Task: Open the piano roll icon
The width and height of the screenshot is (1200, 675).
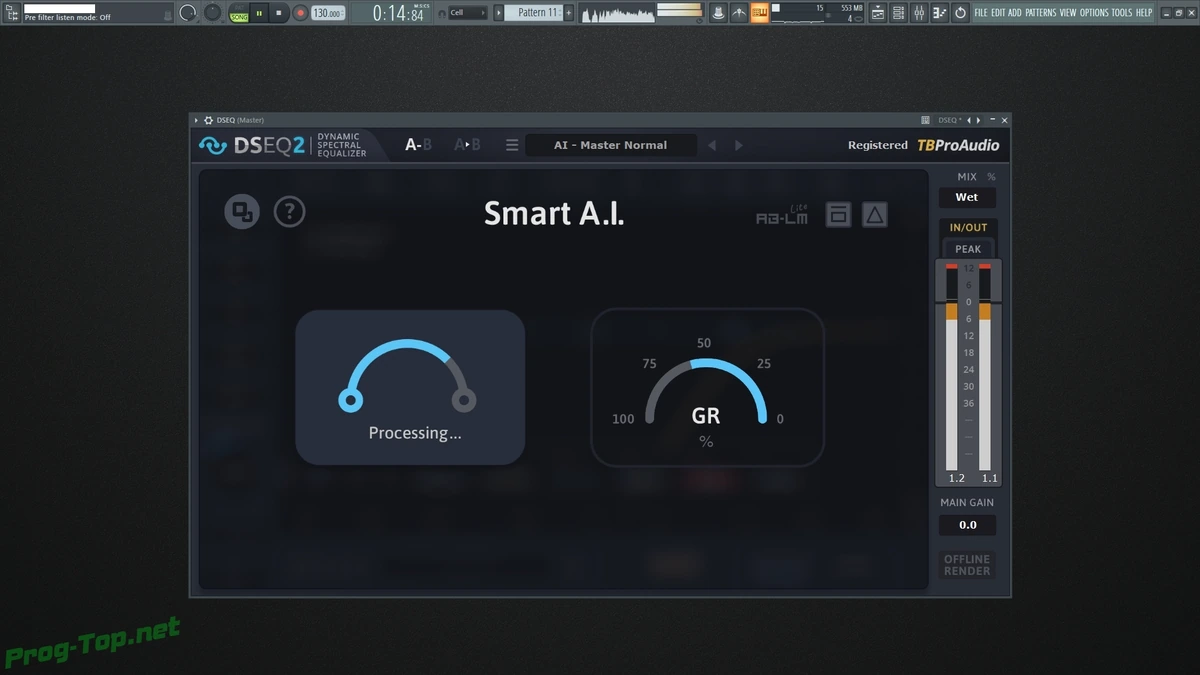Action: [x=939, y=13]
